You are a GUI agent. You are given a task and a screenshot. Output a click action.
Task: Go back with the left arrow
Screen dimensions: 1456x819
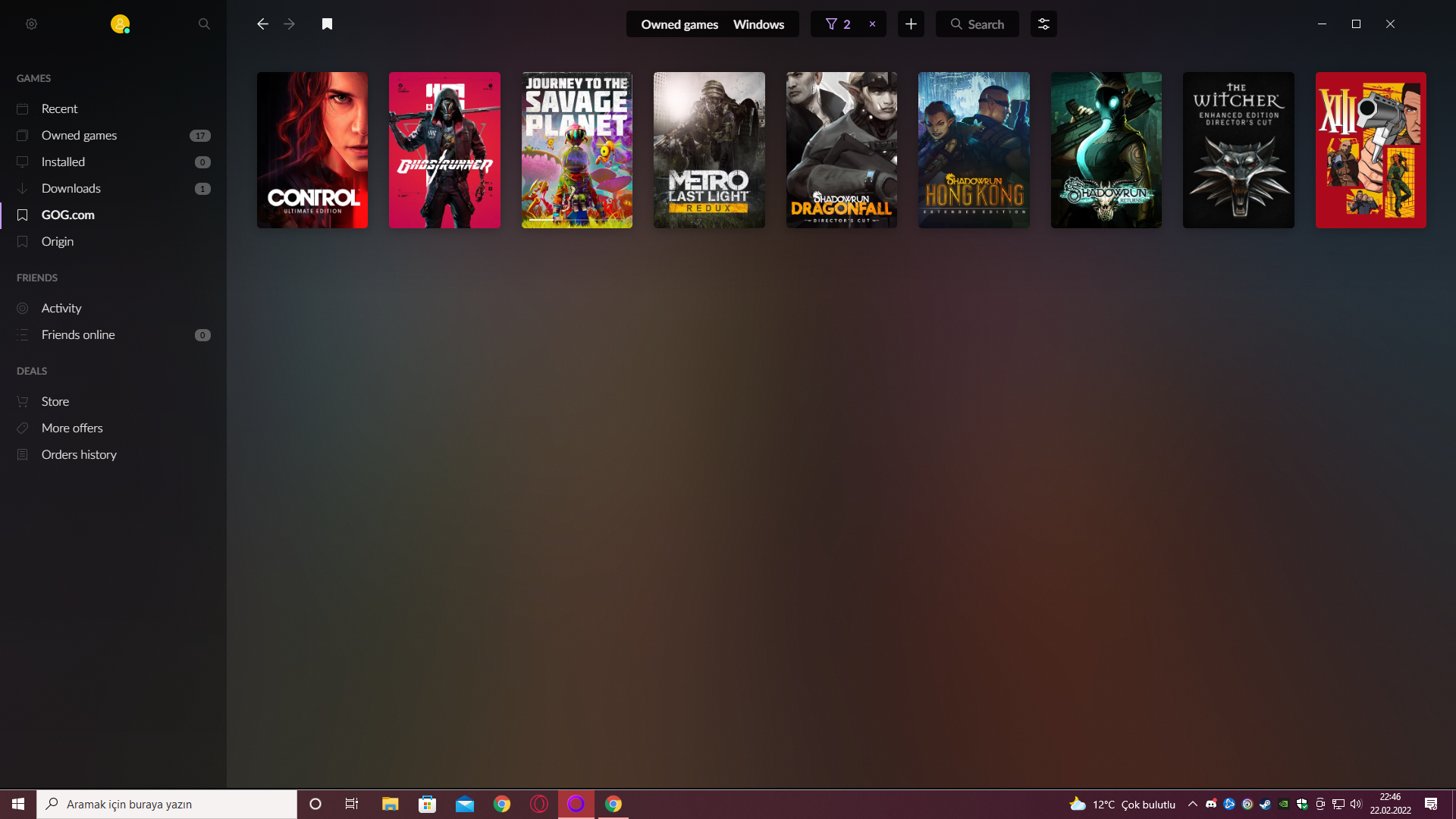(x=262, y=24)
